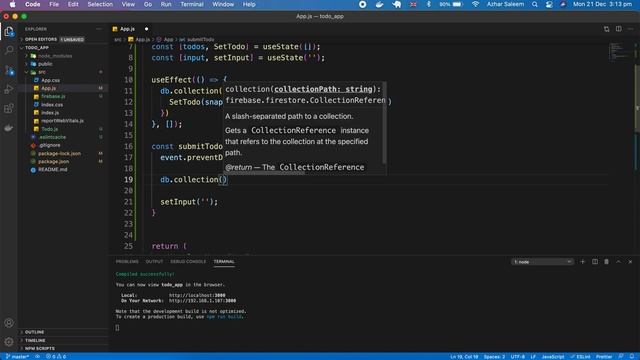The height and width of the screenshot is (360, 640).
Task: Click the JavaScript language mode in status bar
Action: tap(553, 357)
